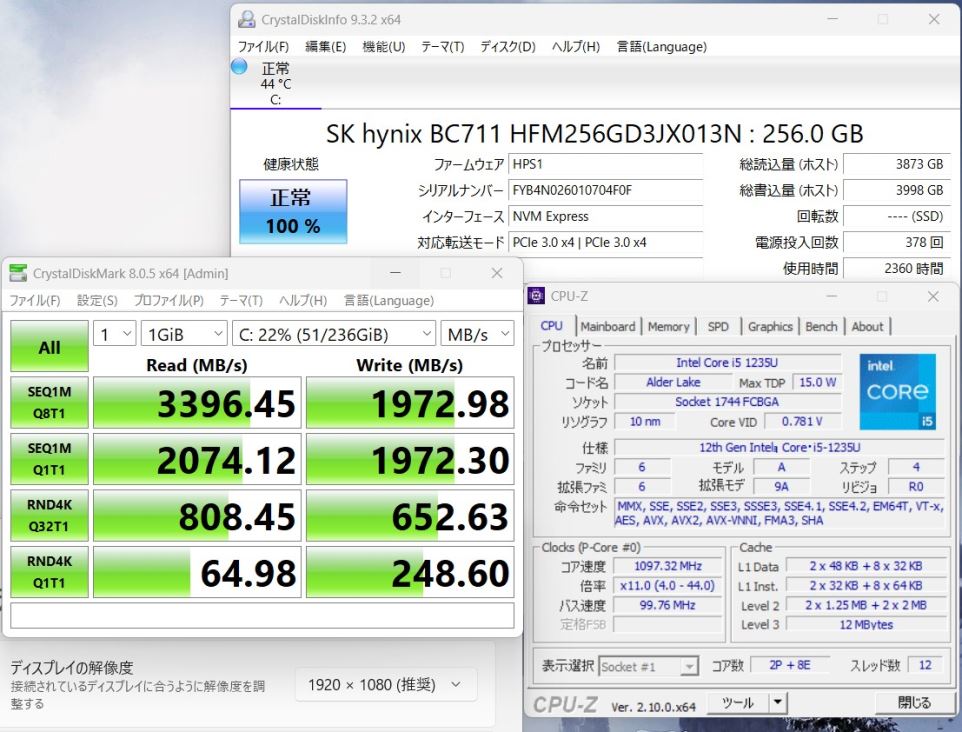Start all benchmarks with All button
Screen dimensions: 962x732
(50, 346)
